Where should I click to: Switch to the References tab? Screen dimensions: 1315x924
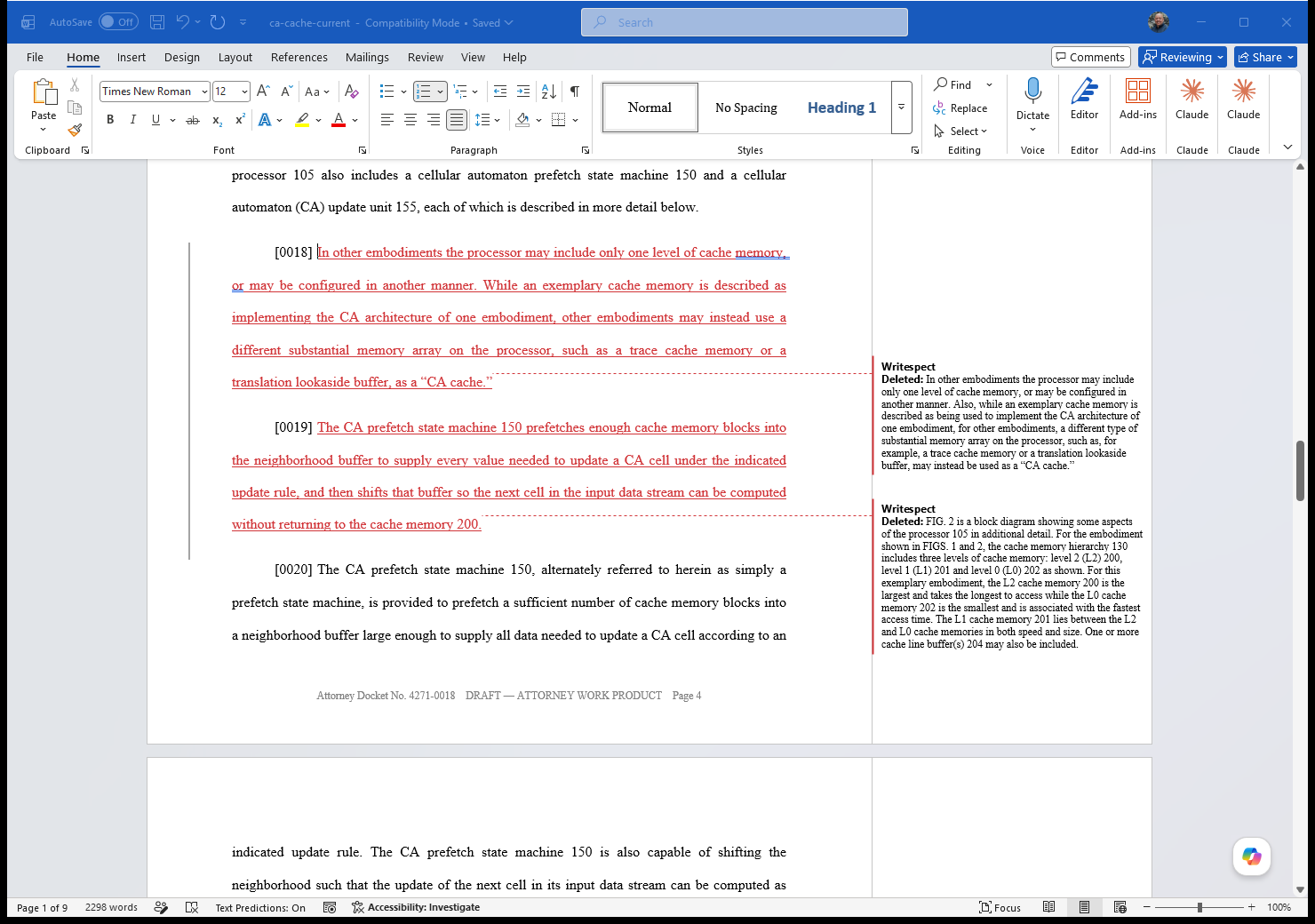pyautogui.click(x=299, y=57)
